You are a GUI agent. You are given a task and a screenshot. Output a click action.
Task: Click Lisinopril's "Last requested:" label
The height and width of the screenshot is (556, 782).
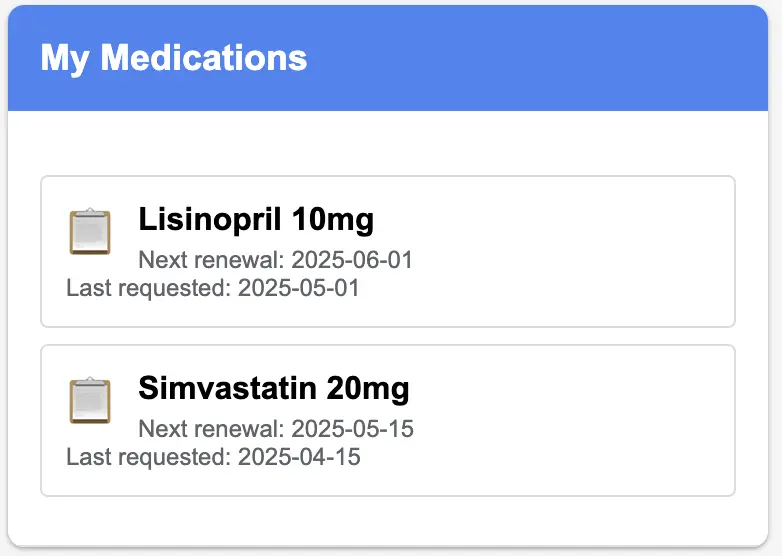tap(149, 288)
